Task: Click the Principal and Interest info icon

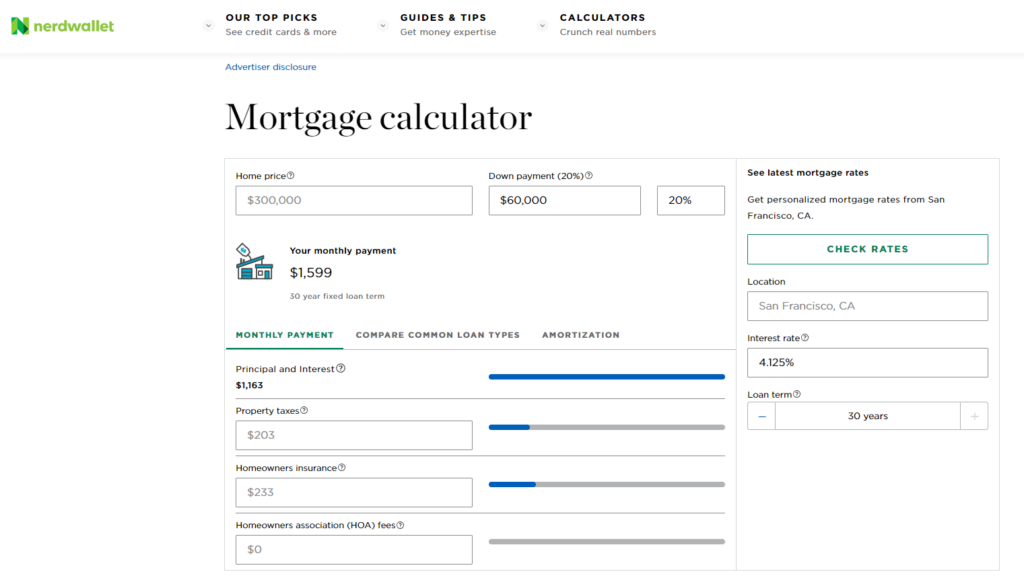Action: coord(341,368)
